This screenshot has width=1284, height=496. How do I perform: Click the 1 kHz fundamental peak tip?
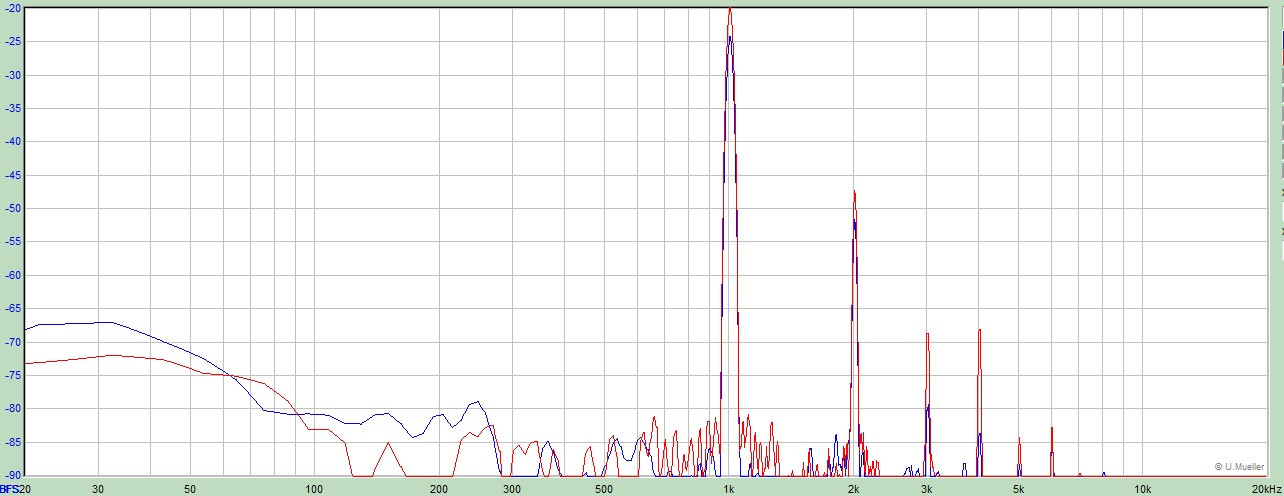click(730, 9)
